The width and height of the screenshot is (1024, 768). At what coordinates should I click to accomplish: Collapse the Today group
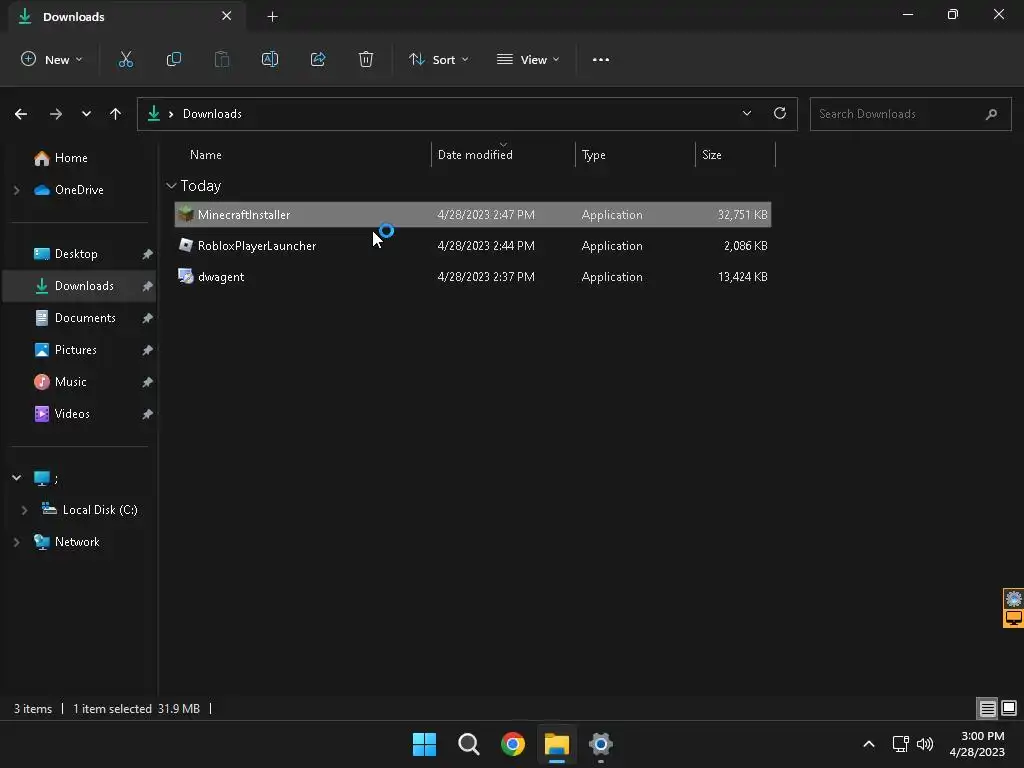(x=171, y=186)
